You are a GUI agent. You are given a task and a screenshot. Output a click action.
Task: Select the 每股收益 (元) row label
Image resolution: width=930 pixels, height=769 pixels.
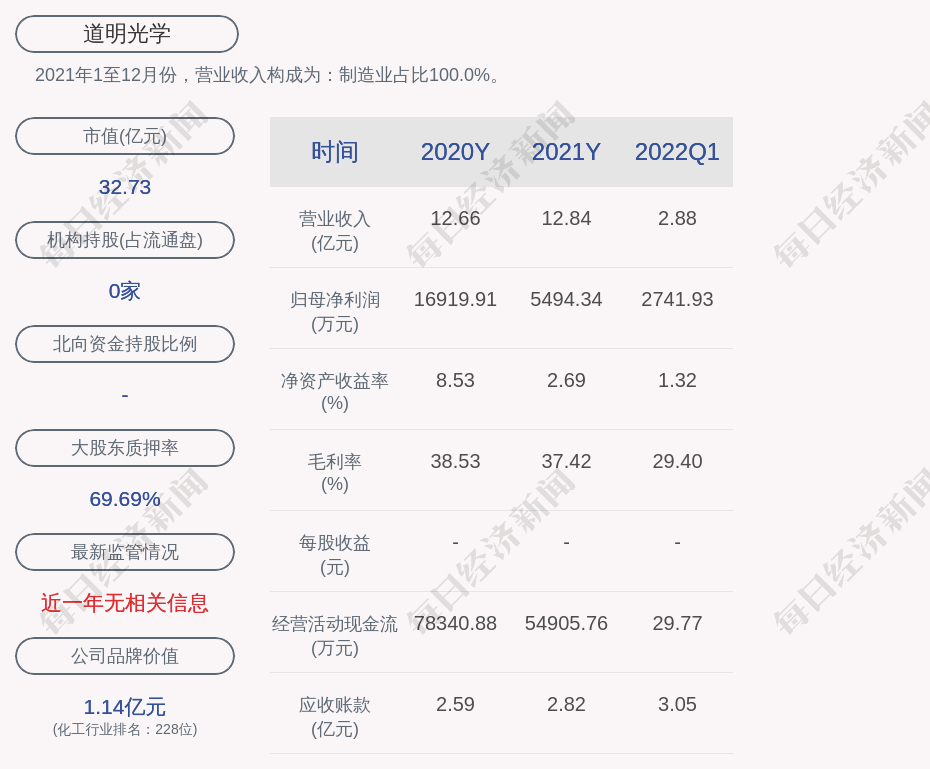click(335, 555)
